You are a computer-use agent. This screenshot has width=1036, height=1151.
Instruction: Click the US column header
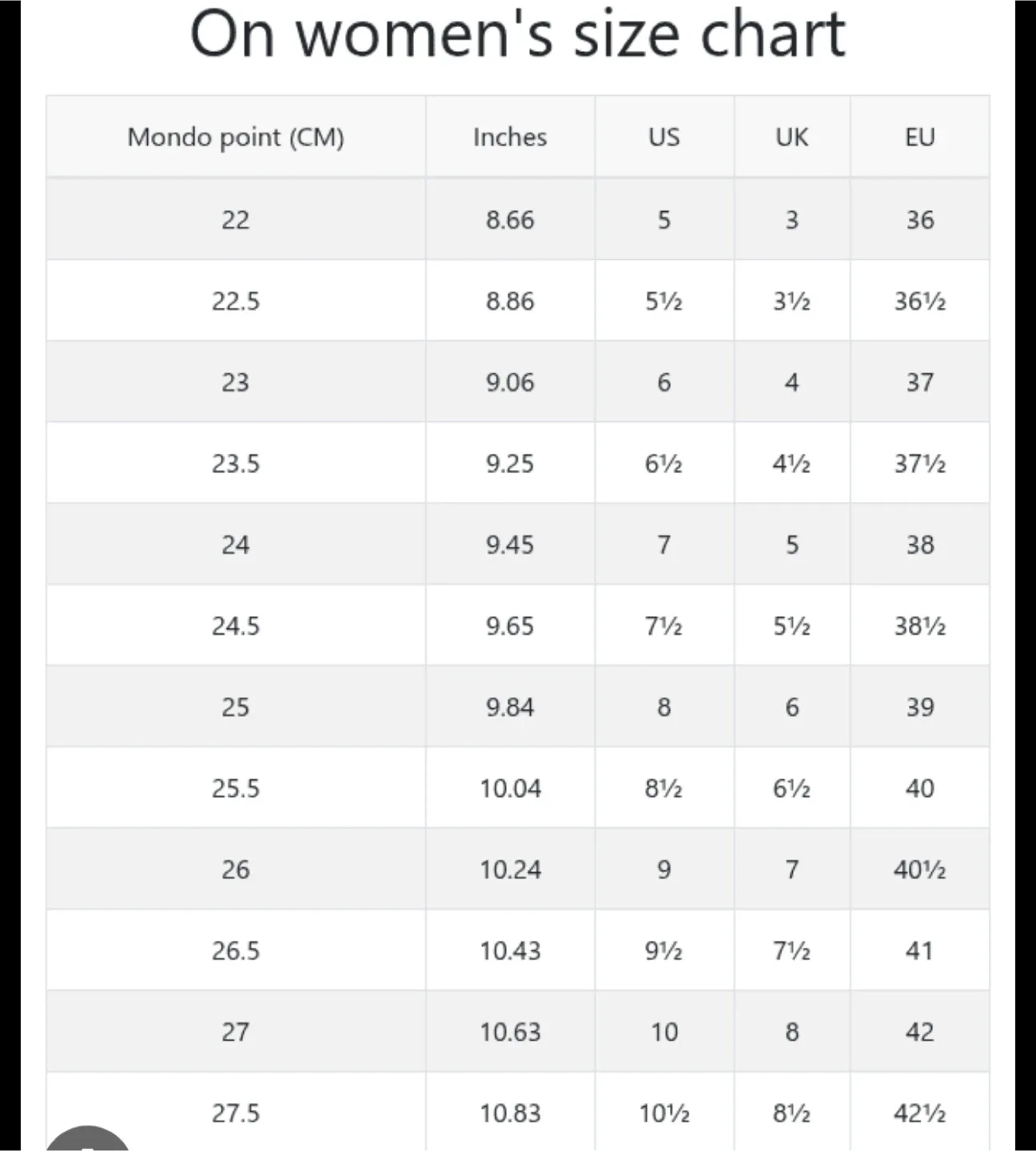point(663,137)
